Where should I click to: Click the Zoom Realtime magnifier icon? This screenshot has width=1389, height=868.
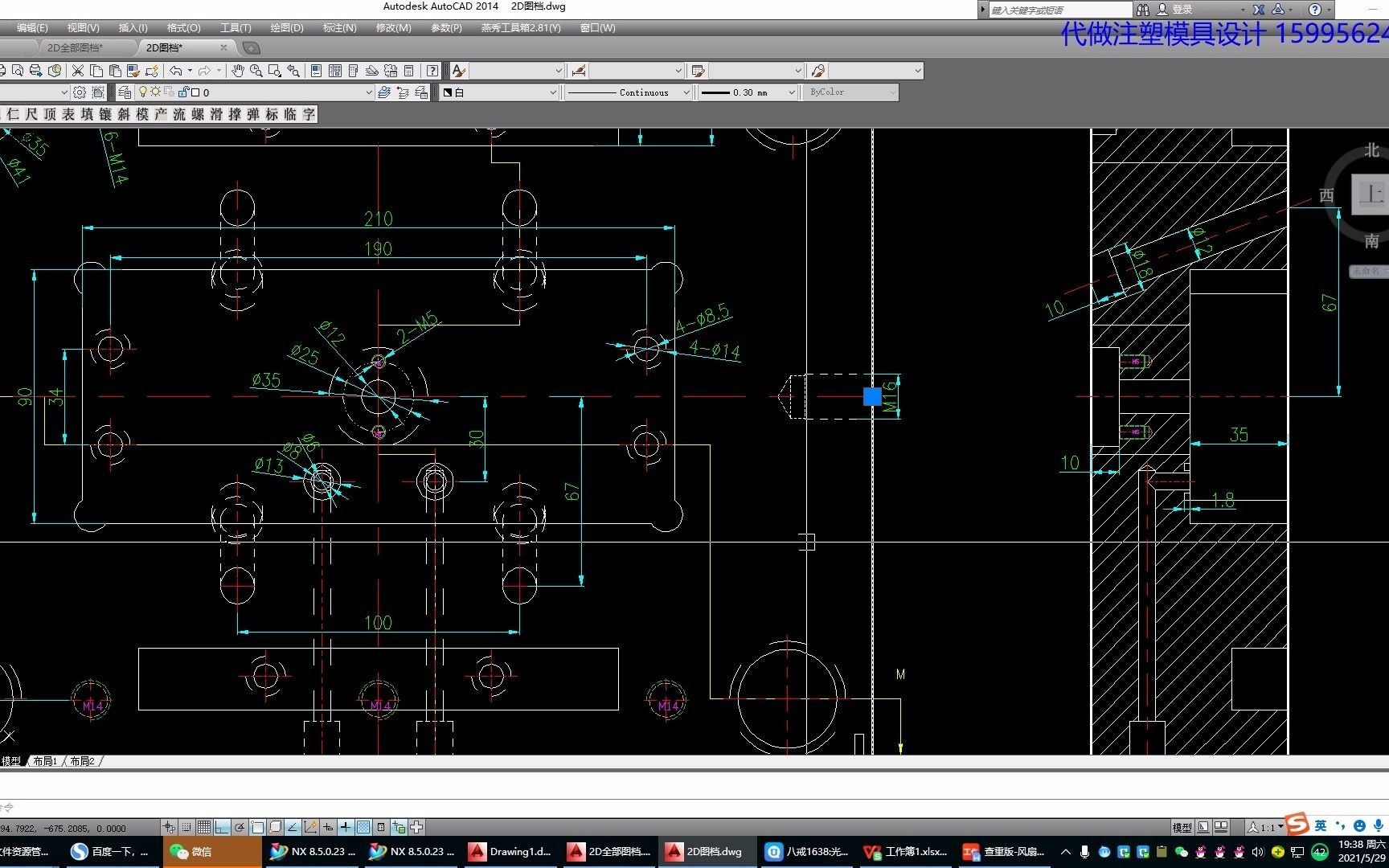(256, 71)
